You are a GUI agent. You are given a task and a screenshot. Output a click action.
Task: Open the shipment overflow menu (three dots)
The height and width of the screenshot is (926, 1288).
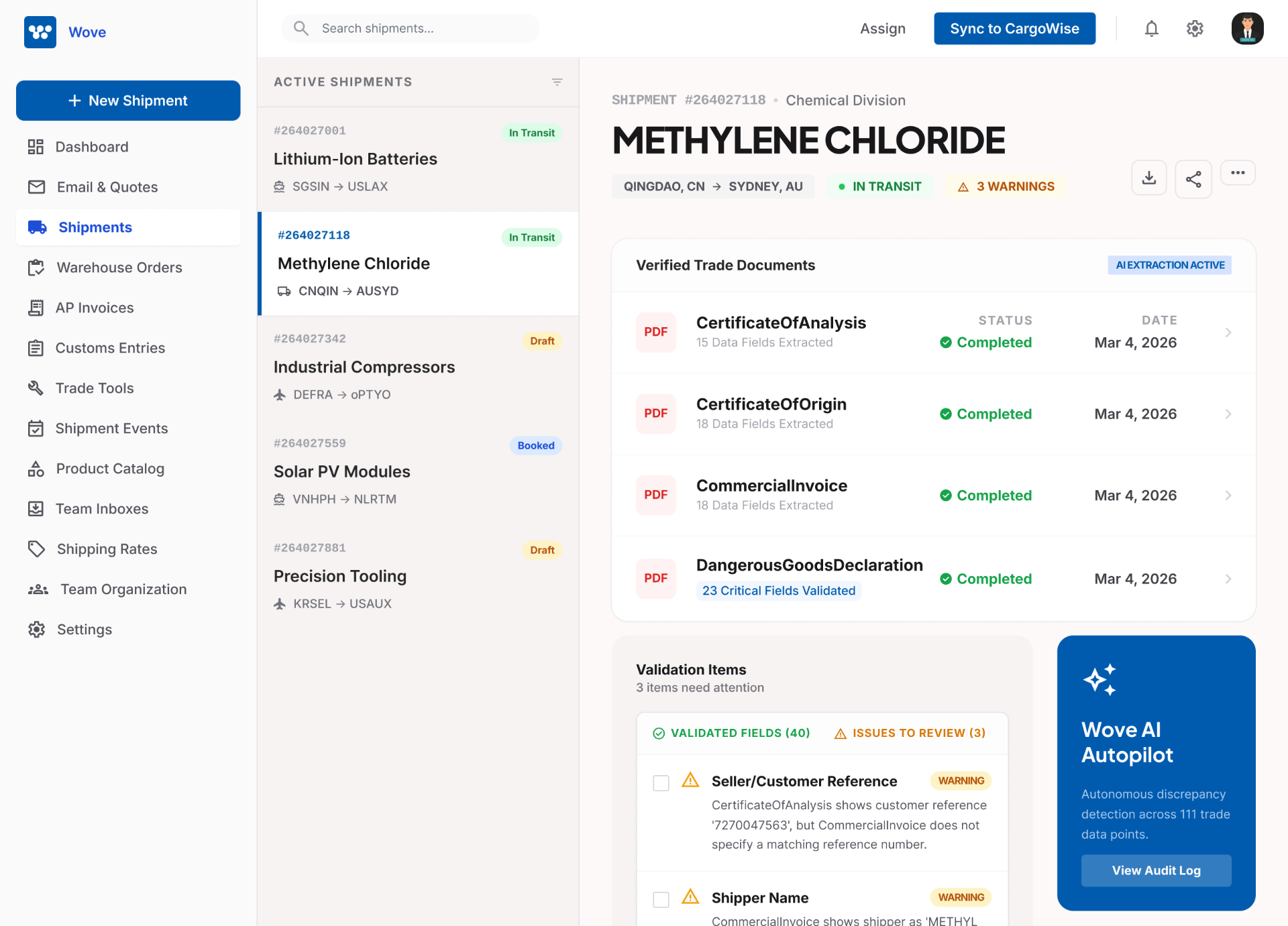tap(1238, 172)
